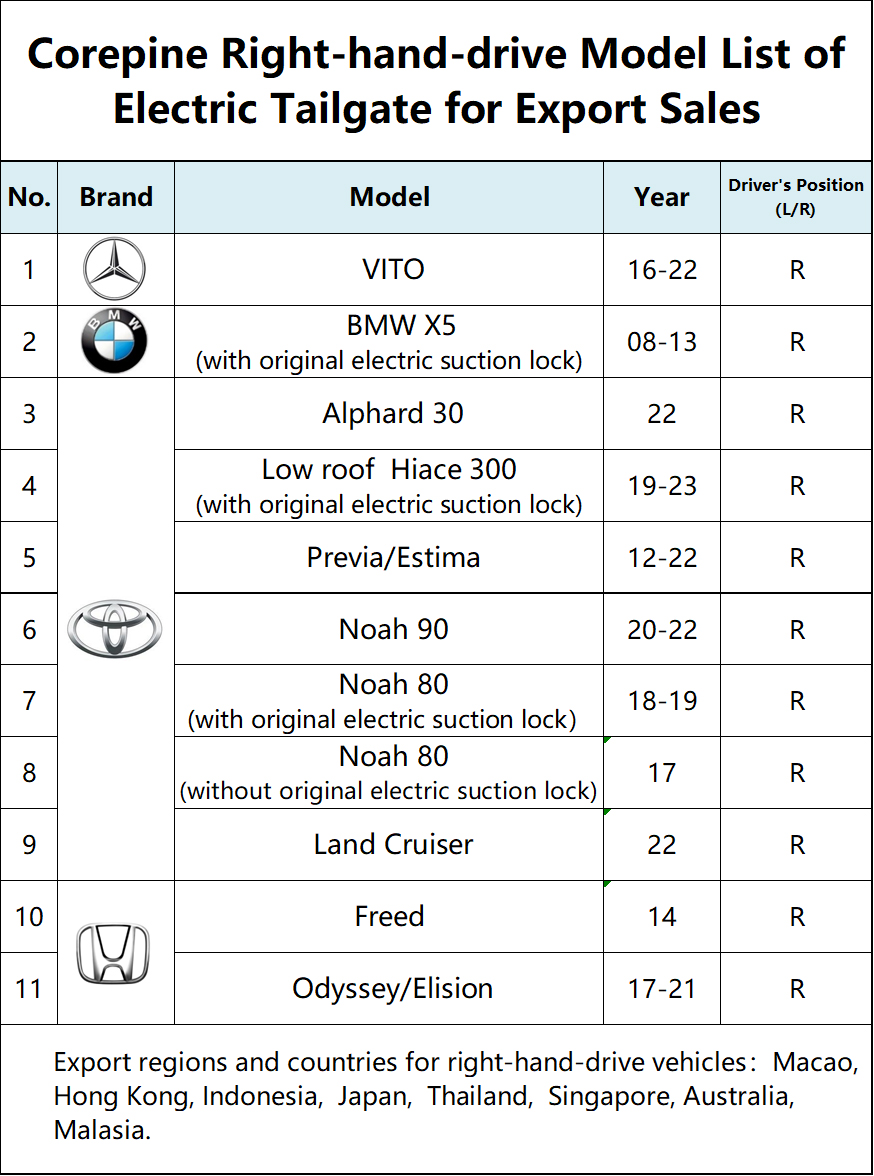The image size is (874, 1176).
Task: Click the Mercedes-Benz logo
Action: pyautogui.click(x=115, y=270)
